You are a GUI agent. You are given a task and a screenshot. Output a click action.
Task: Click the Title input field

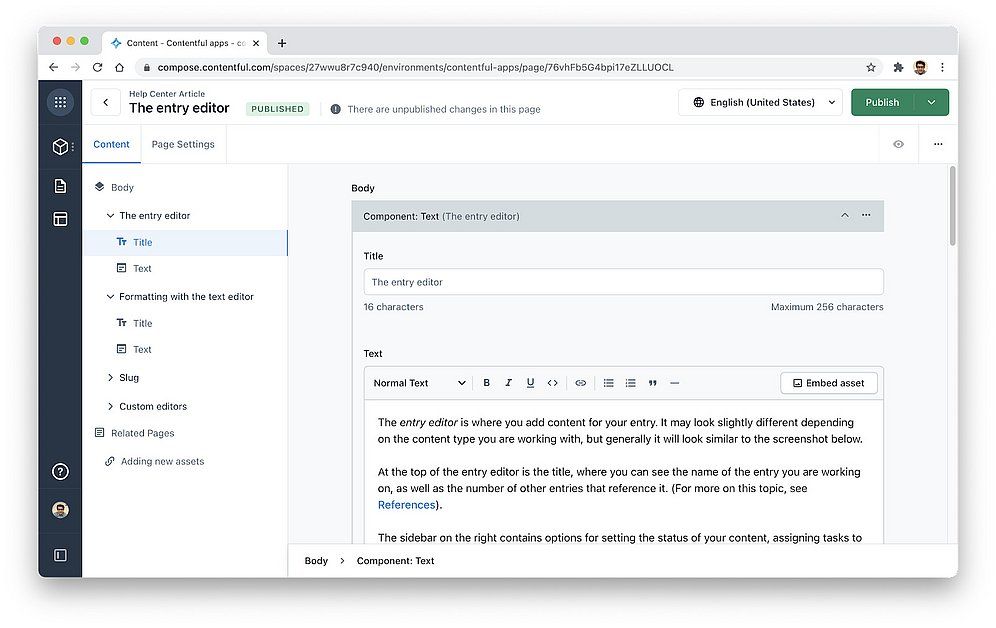[623, 282]
